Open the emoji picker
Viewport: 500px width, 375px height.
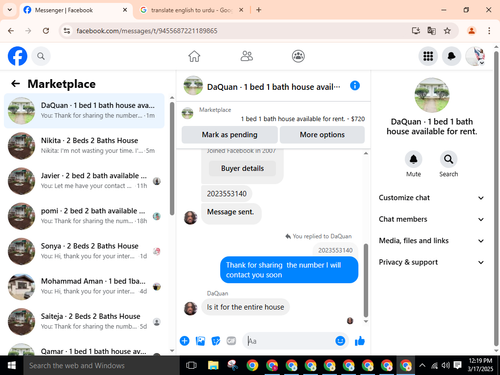pyautogui.click(x=340, y=341)
